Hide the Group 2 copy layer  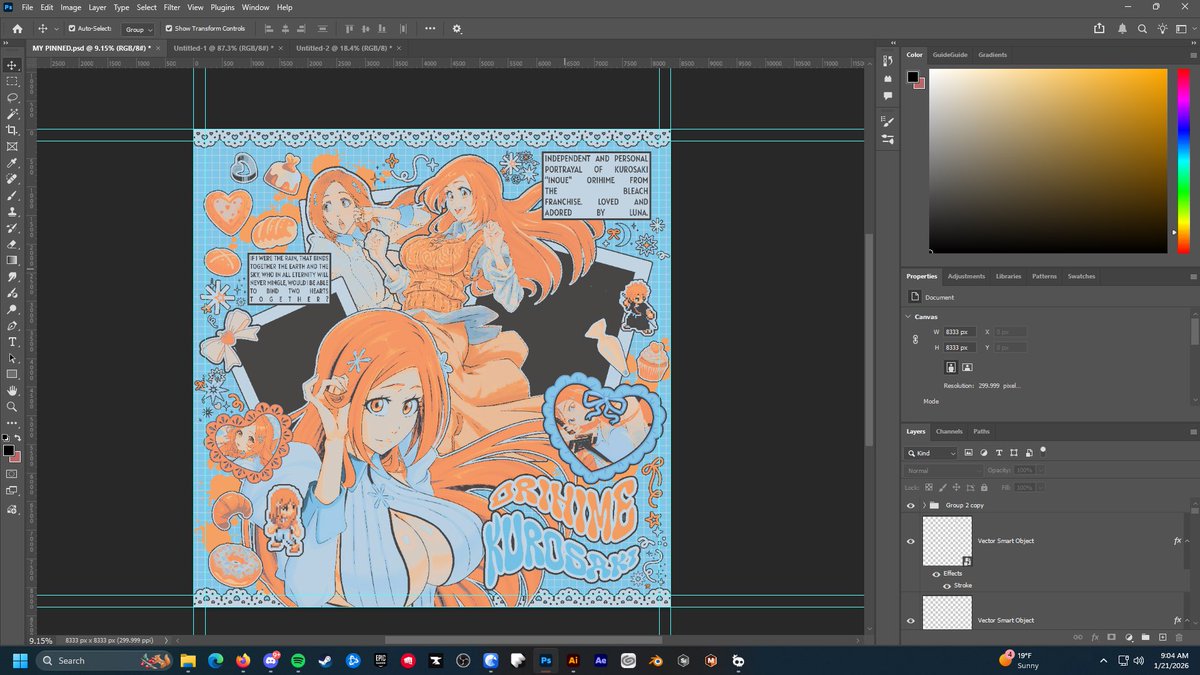click(x=910, y=505)
